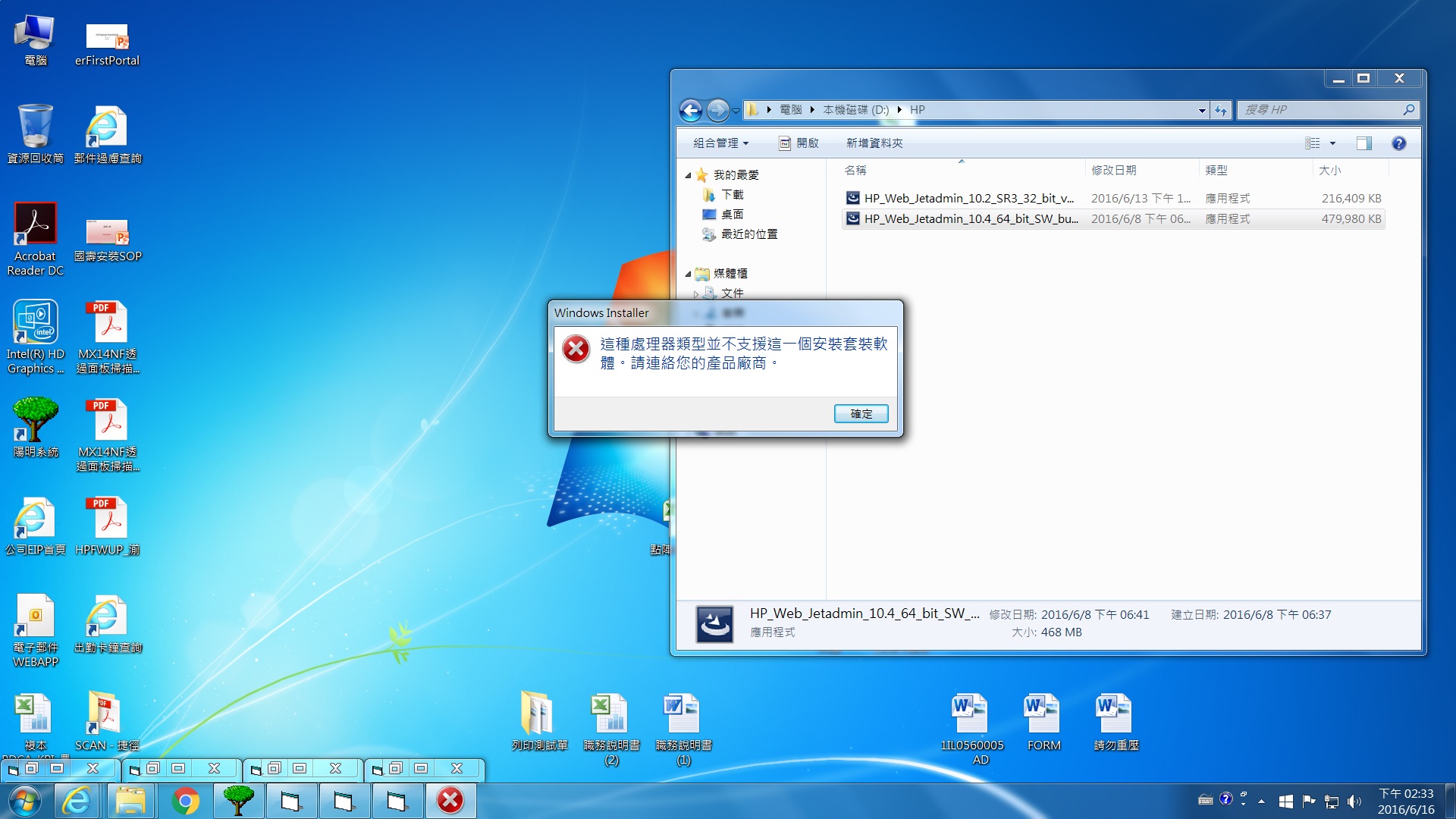Open the MX14NF透過面板掃描 PDF below 國壽安裝SOP
Image resolution: width=1456 pixels, height=819 pixels.
point(107,337)
